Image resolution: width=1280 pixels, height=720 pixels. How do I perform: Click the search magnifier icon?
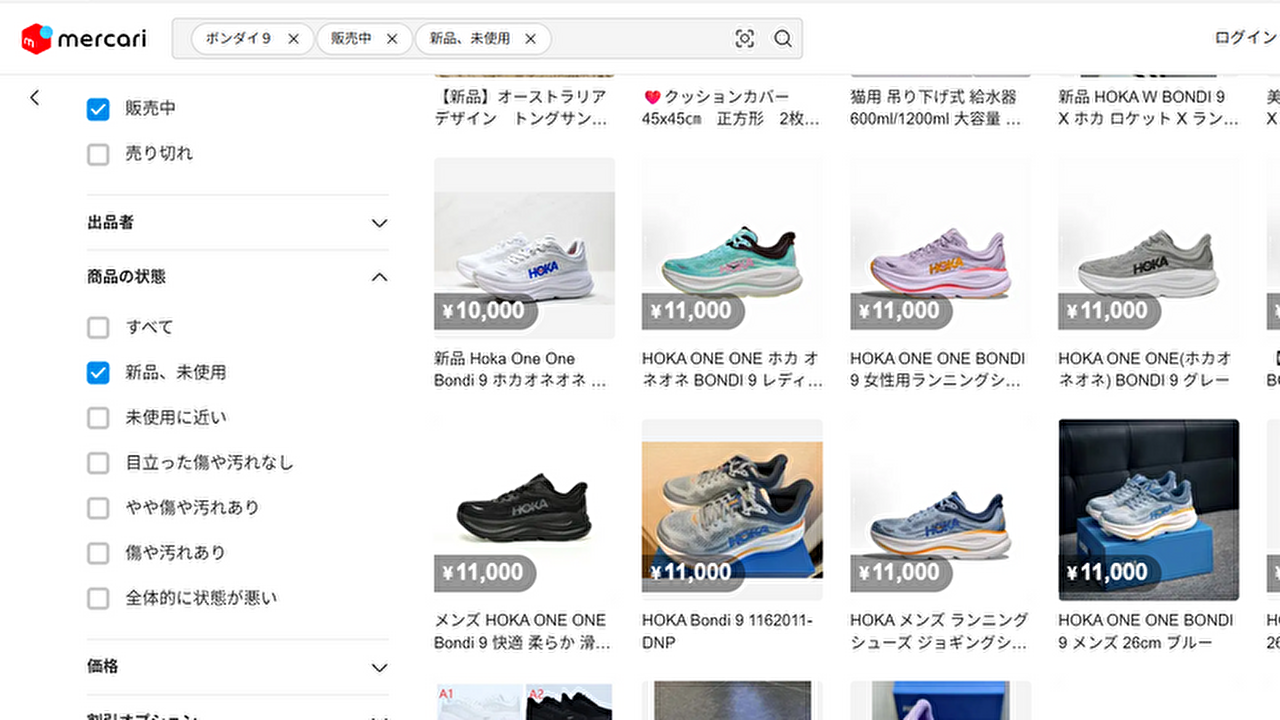[x=783, y=39]
